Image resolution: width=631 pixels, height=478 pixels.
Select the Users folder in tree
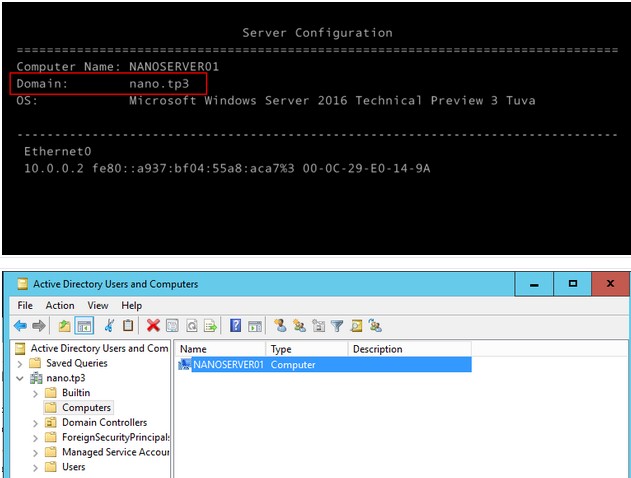pos(73,467)
